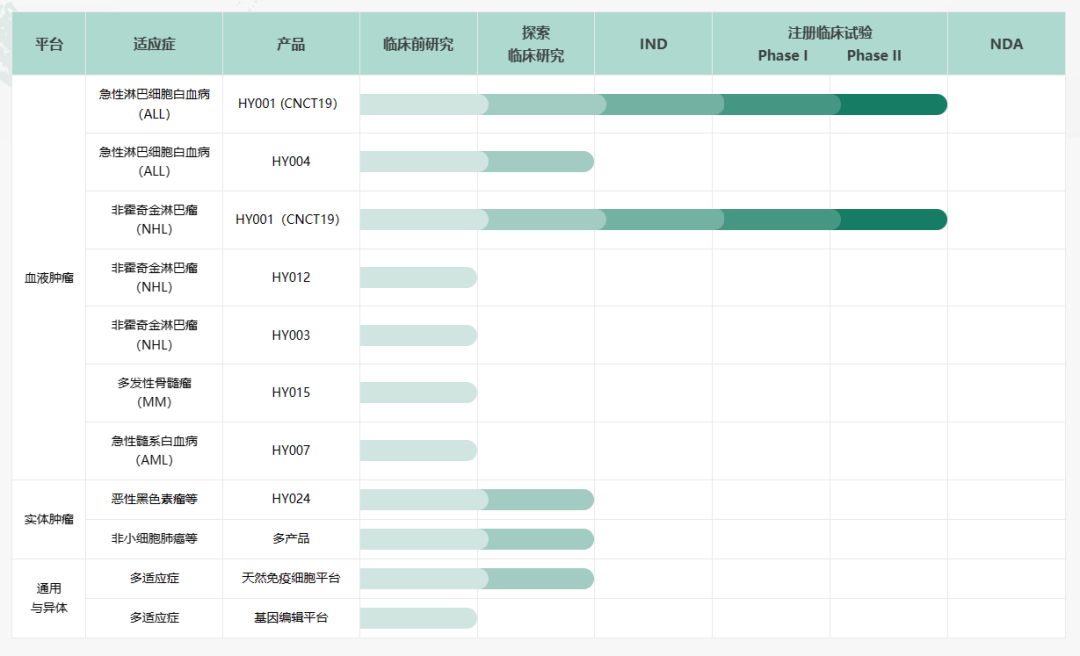Click the 通用与异体 platform category
The width and height of the screenshot is (1080, 656).
(49, 598)
